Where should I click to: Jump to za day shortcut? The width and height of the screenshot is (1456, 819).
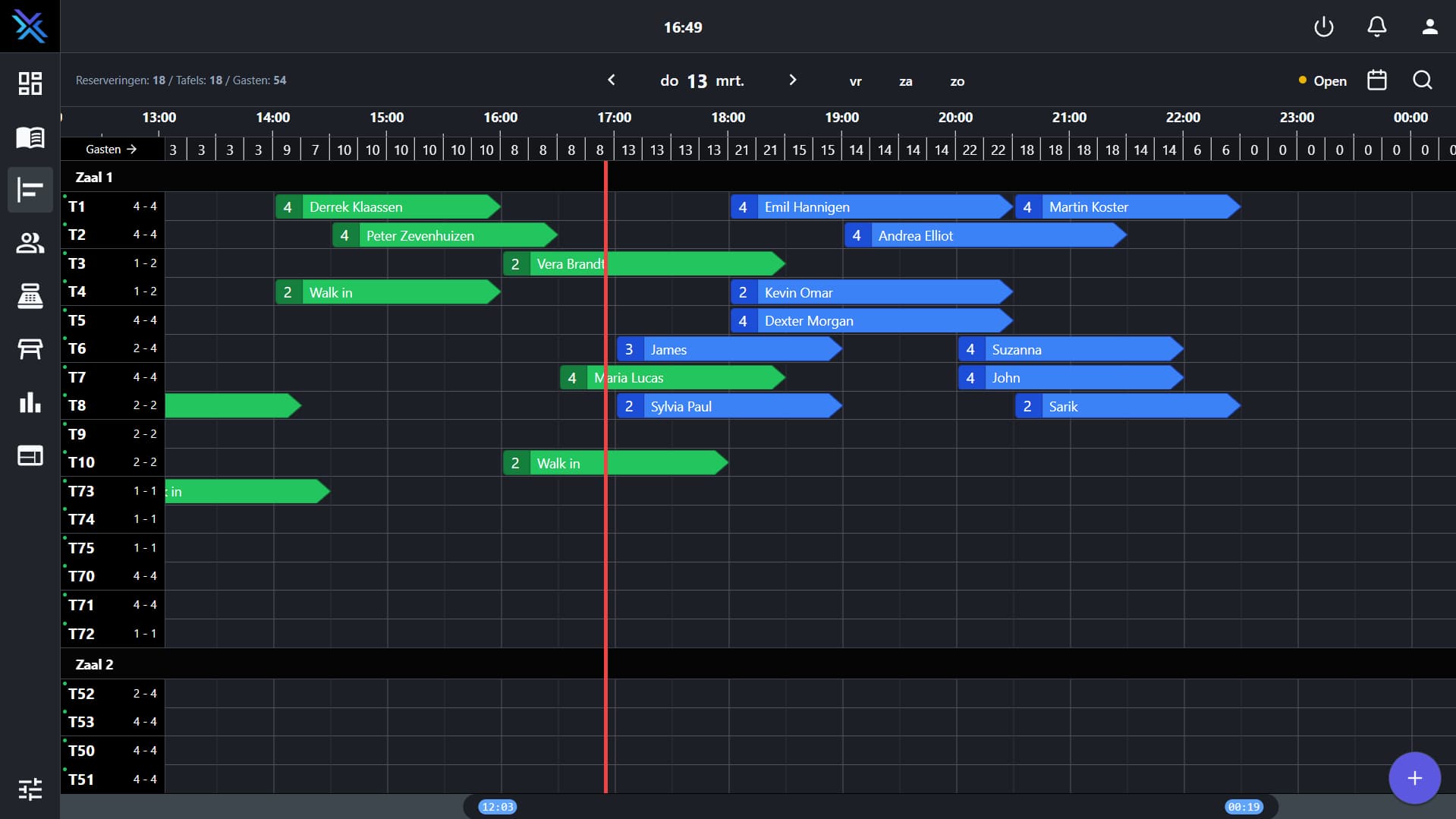(905, 81)
